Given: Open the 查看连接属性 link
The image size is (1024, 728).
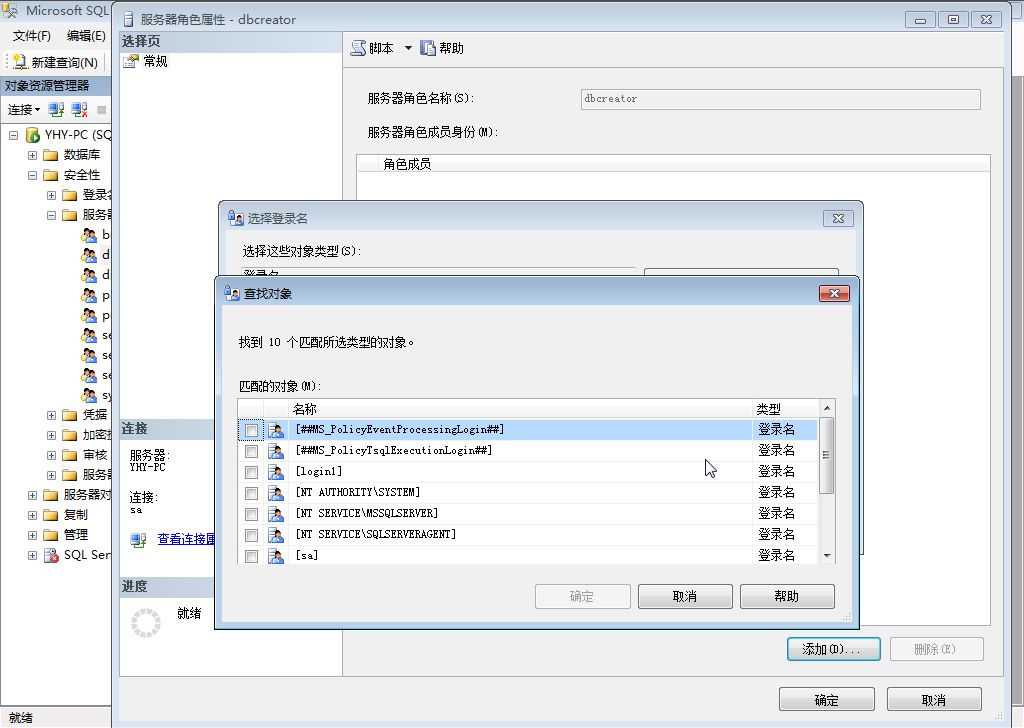Looking at the screenshot, I should coord(186,539).
